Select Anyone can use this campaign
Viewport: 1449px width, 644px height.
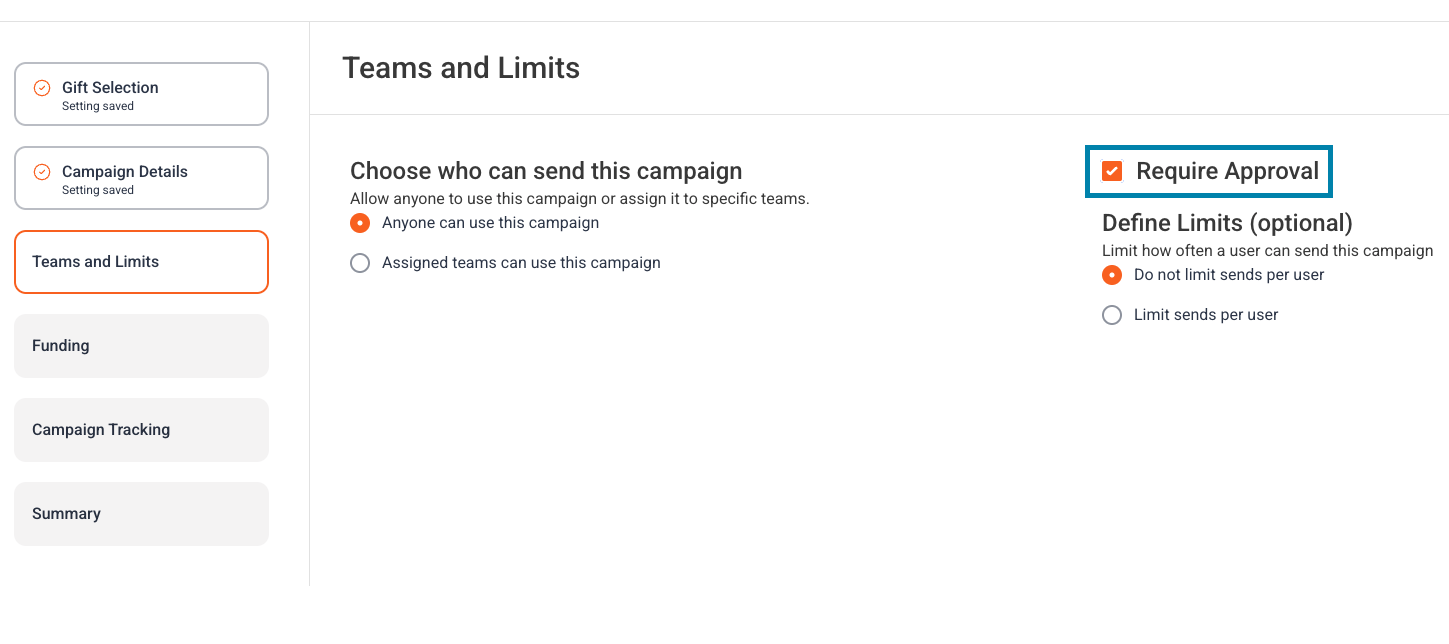[360, 223]
